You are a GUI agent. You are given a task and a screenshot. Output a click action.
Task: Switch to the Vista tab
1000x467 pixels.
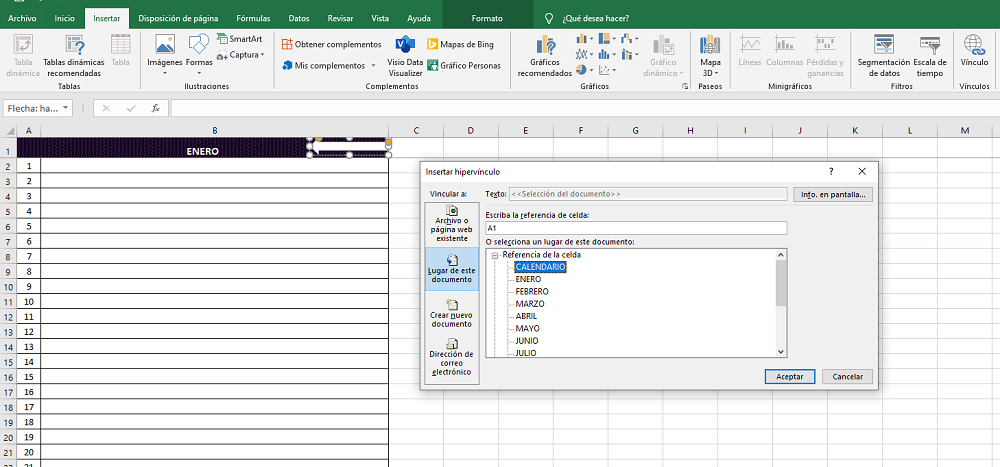tap(380, 19)
